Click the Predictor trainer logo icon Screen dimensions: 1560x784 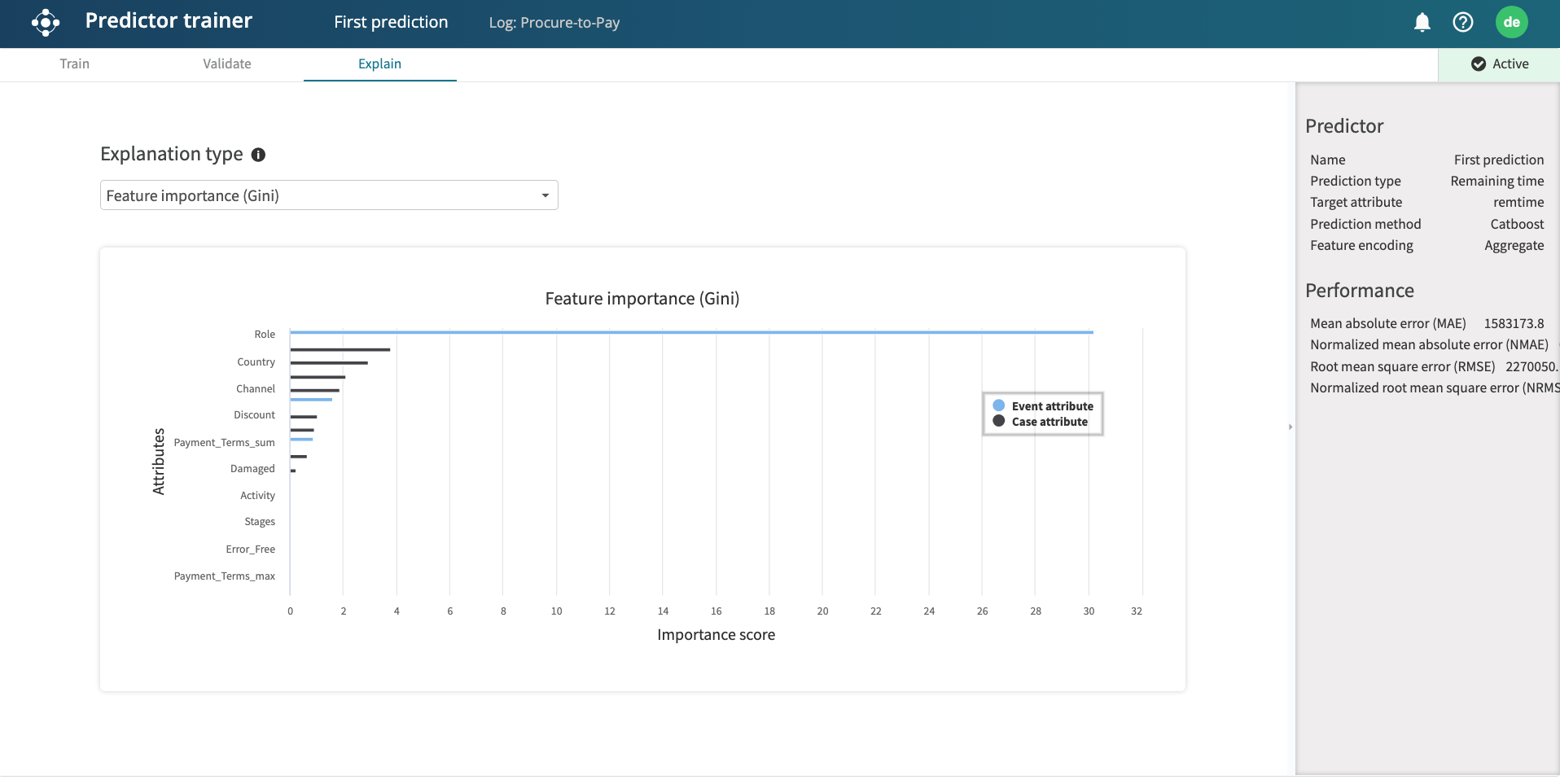[46, 22]
